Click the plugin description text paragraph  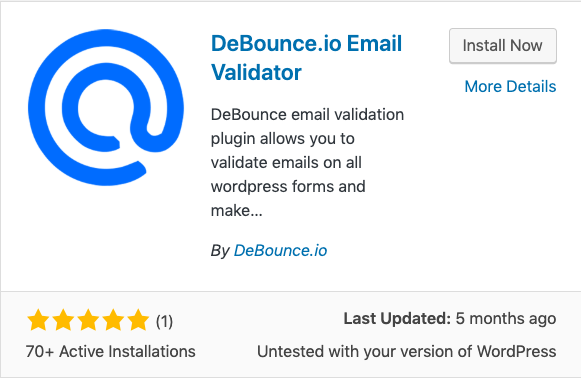pyautogui.click(x=307, y=162)
